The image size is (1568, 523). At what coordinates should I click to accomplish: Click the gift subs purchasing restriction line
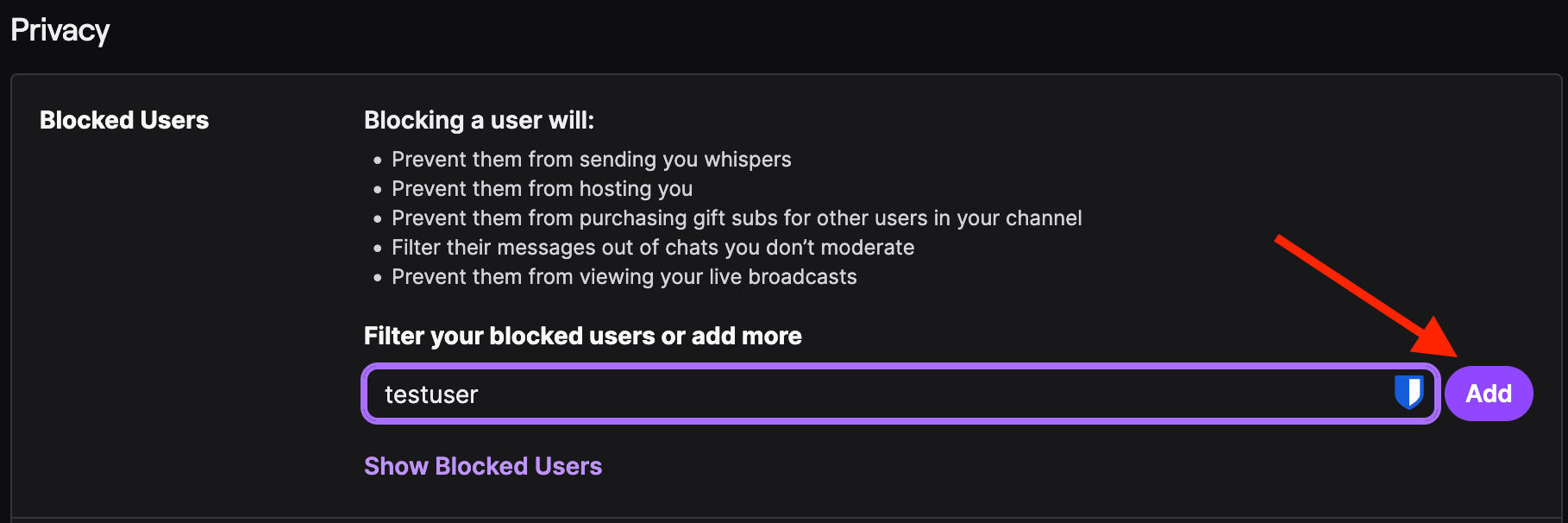pyautogui.click(x=737, y=218)
